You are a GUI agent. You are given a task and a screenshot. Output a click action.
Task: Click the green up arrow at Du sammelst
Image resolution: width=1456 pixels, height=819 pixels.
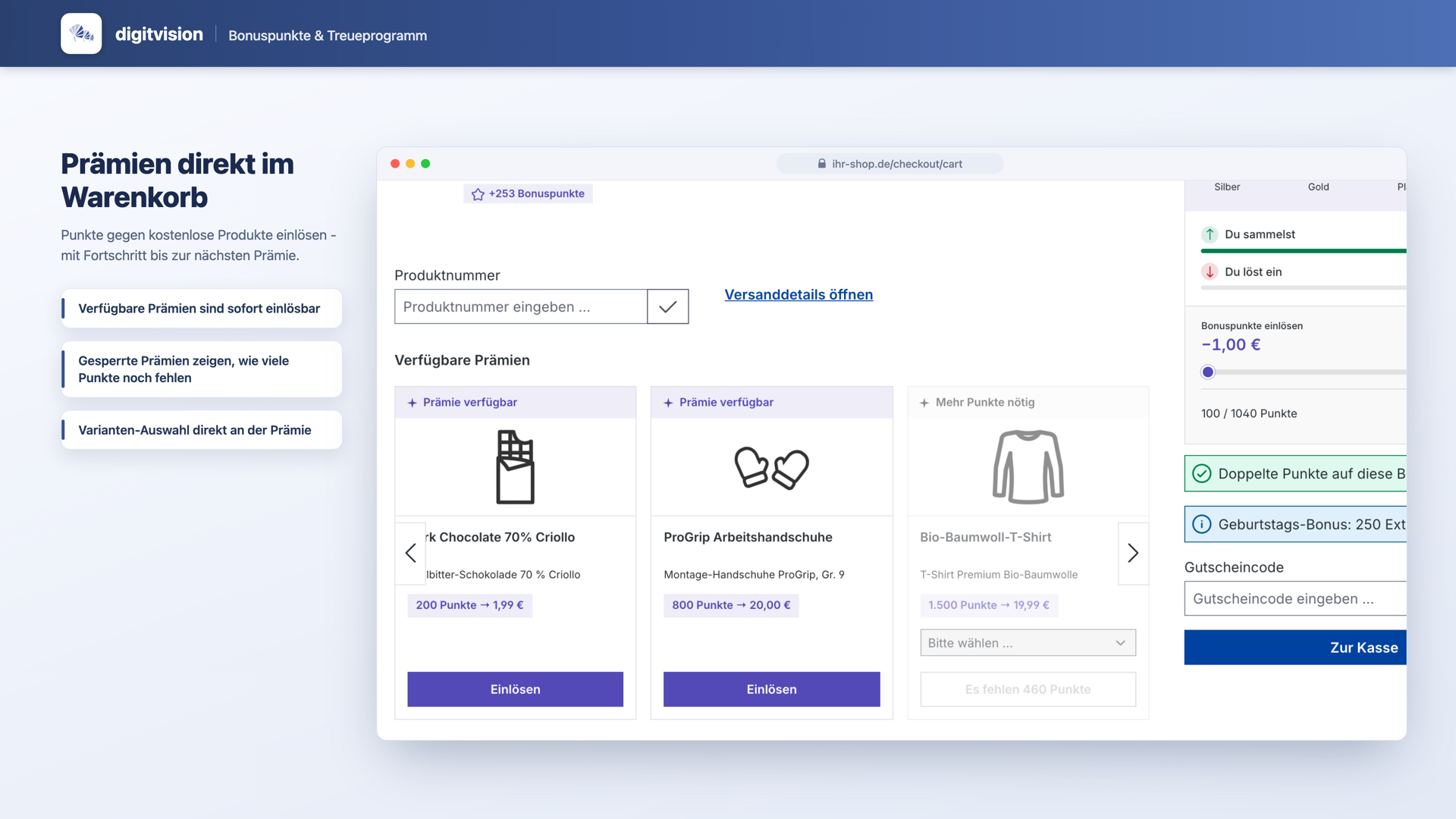(x=1210, y=234)
